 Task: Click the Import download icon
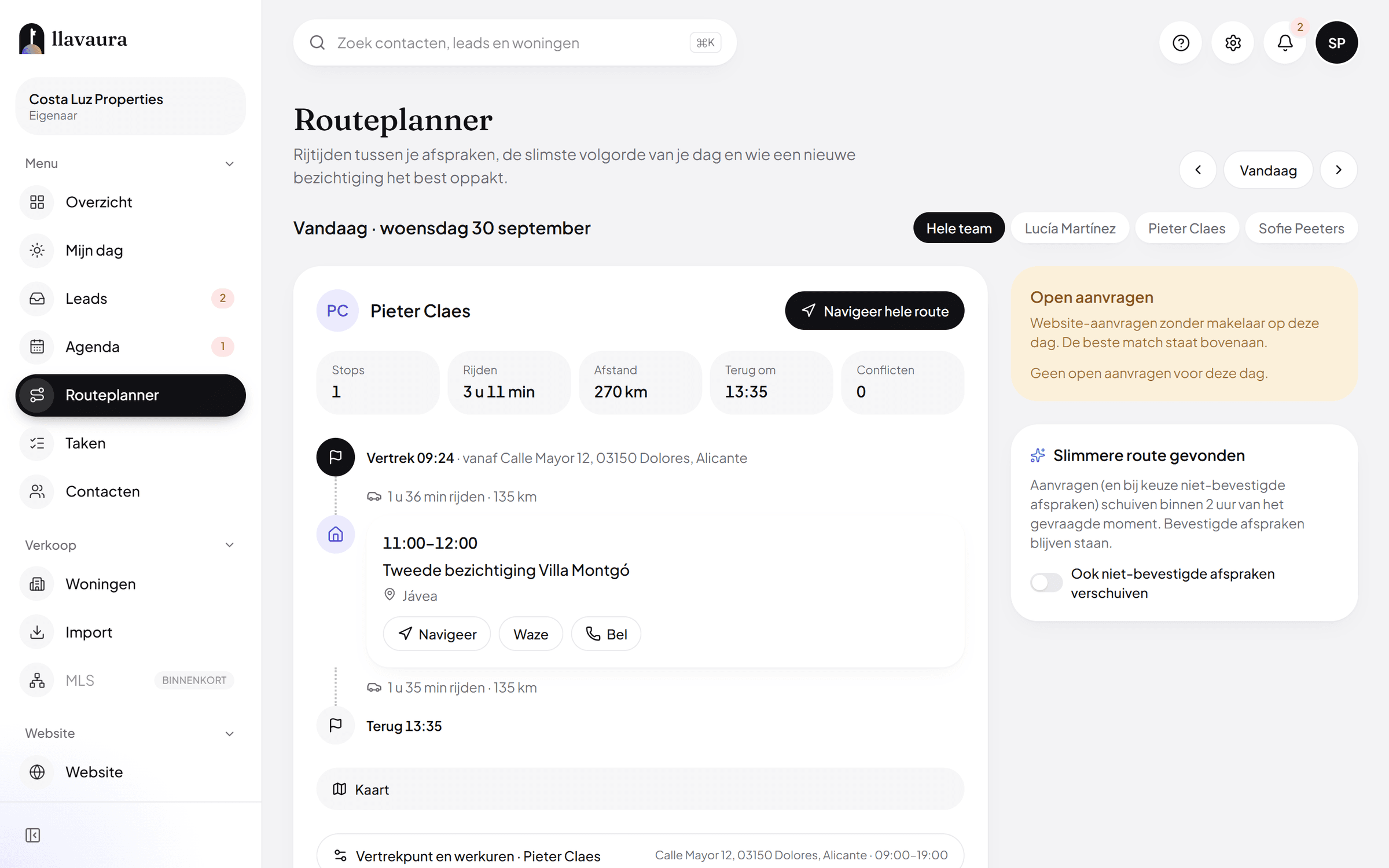click(37, 632)
